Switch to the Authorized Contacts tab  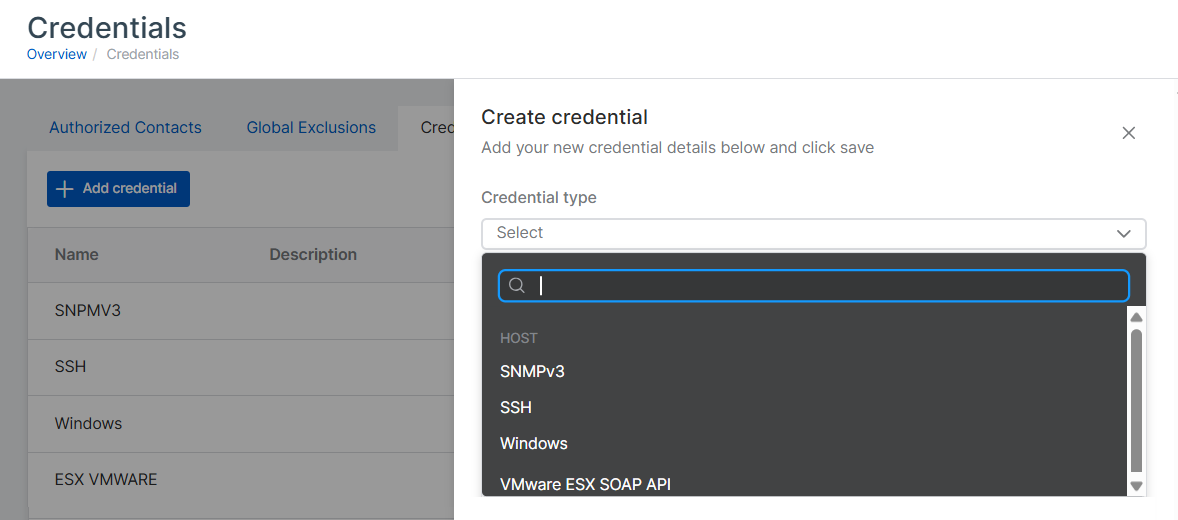tap(125, 128)
